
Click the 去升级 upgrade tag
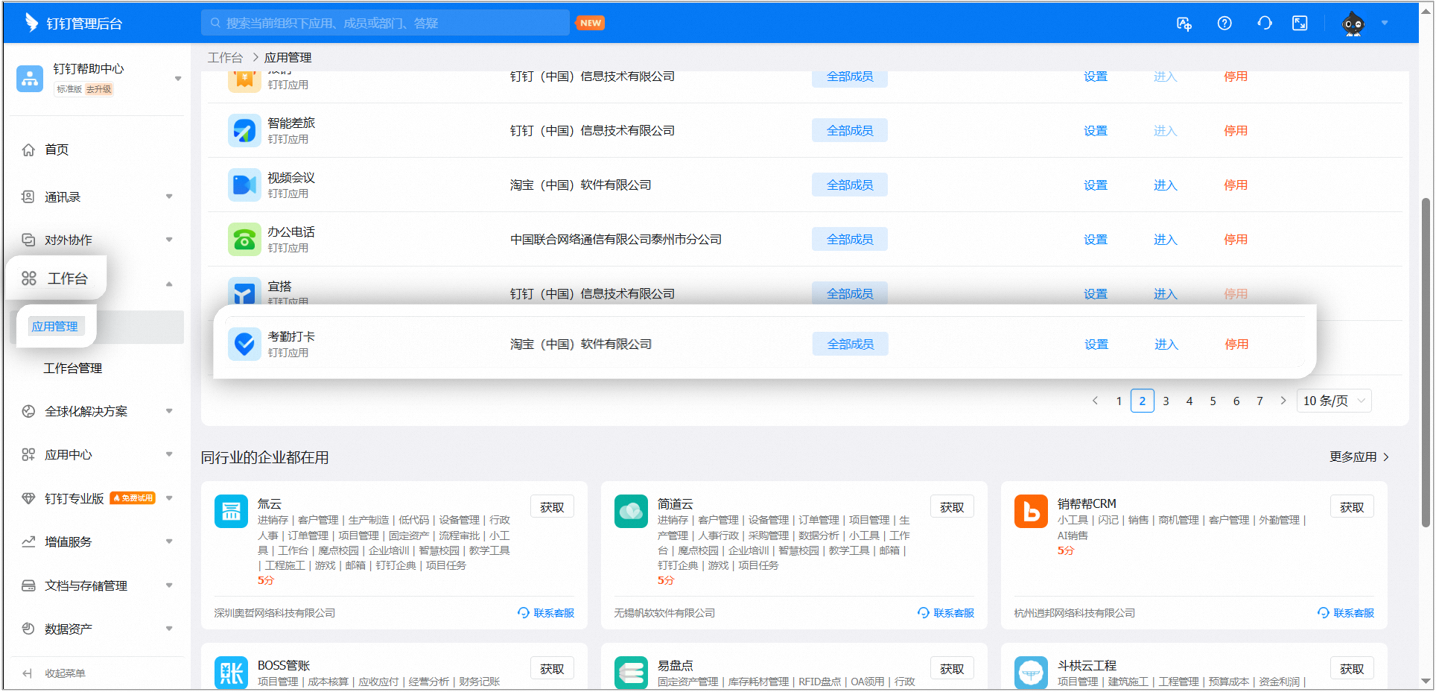coord(99,90)
